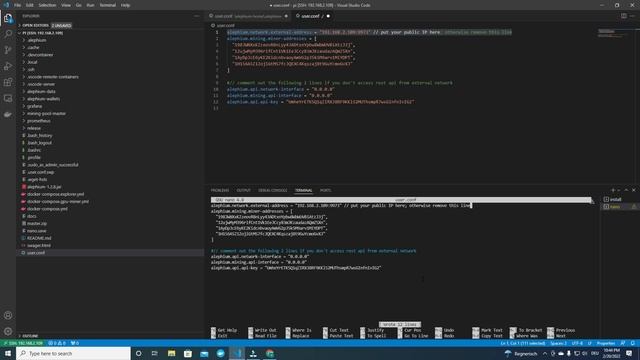Open docker-compose.gpu-miner.yml file

click(x=58, y=202)
